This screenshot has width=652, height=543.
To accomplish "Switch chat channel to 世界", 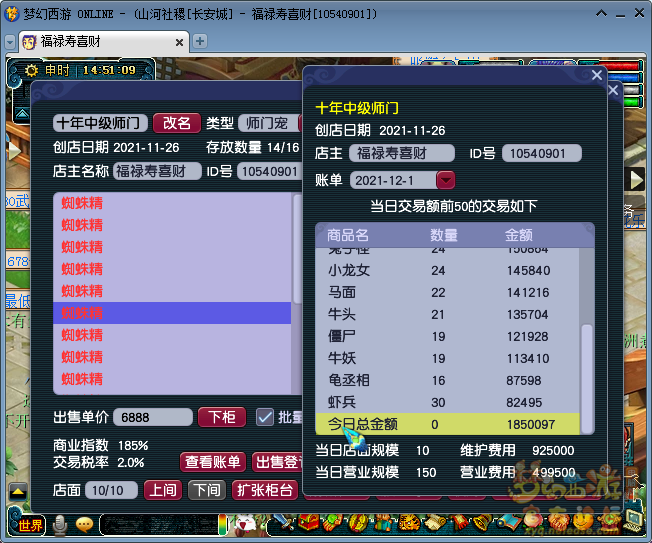I will pyautogui.click(x=29, y=526).
